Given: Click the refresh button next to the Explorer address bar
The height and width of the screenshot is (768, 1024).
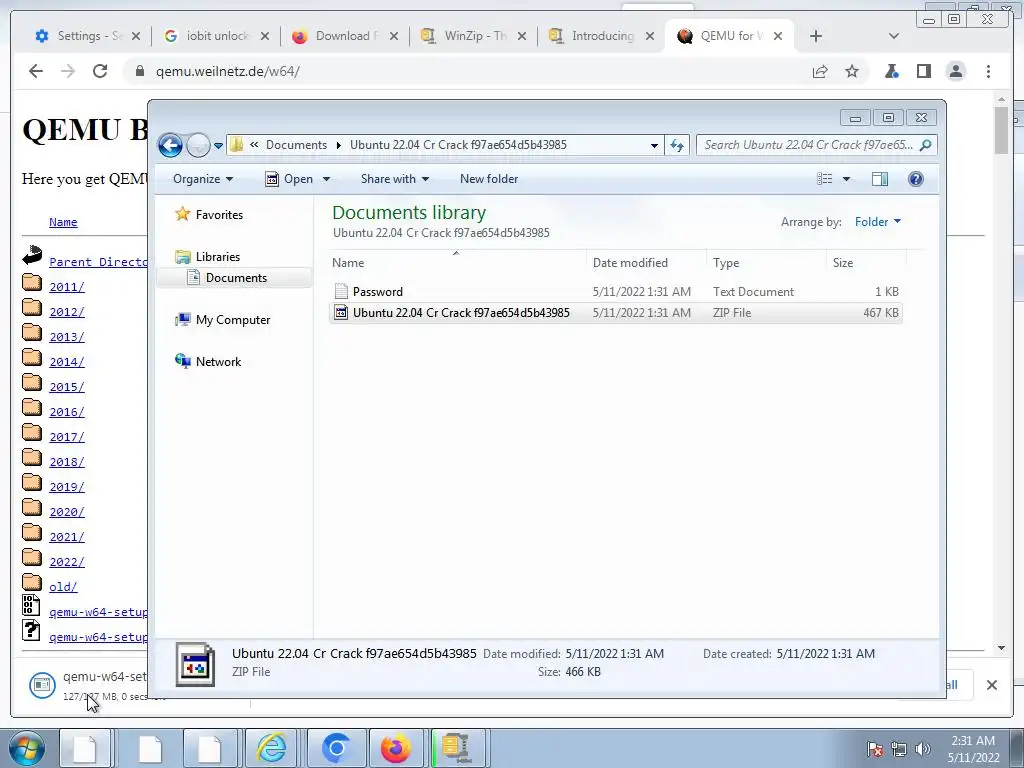Looking at the screenshot, I should pos(677,145).
